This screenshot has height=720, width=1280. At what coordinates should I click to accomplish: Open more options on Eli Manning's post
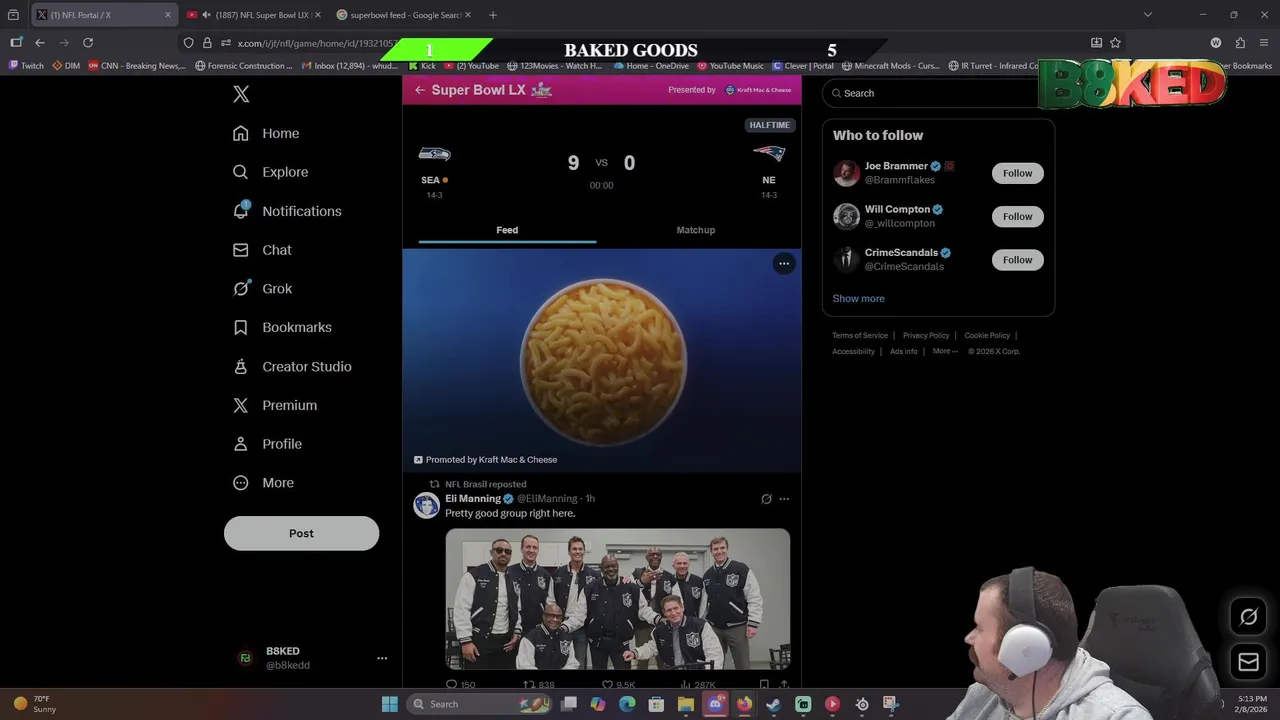pyautogui.click(x=784, y=498)
